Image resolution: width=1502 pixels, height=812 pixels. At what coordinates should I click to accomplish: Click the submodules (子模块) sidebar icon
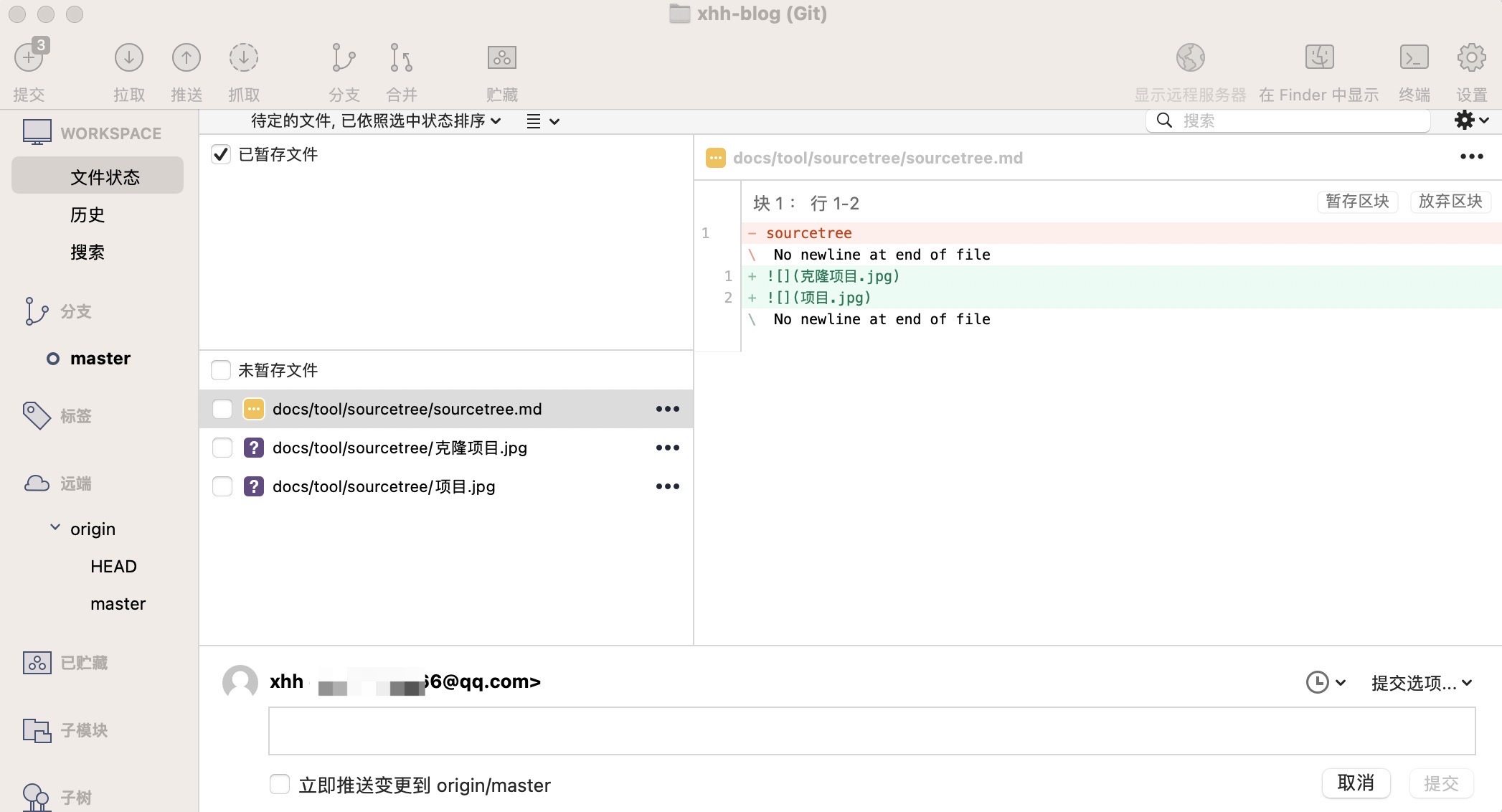tap(37, 730)
